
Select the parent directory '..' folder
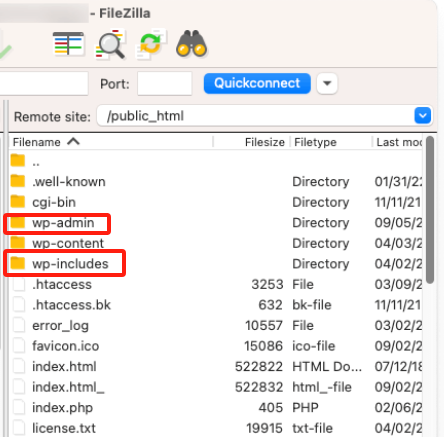coord(216,162)
